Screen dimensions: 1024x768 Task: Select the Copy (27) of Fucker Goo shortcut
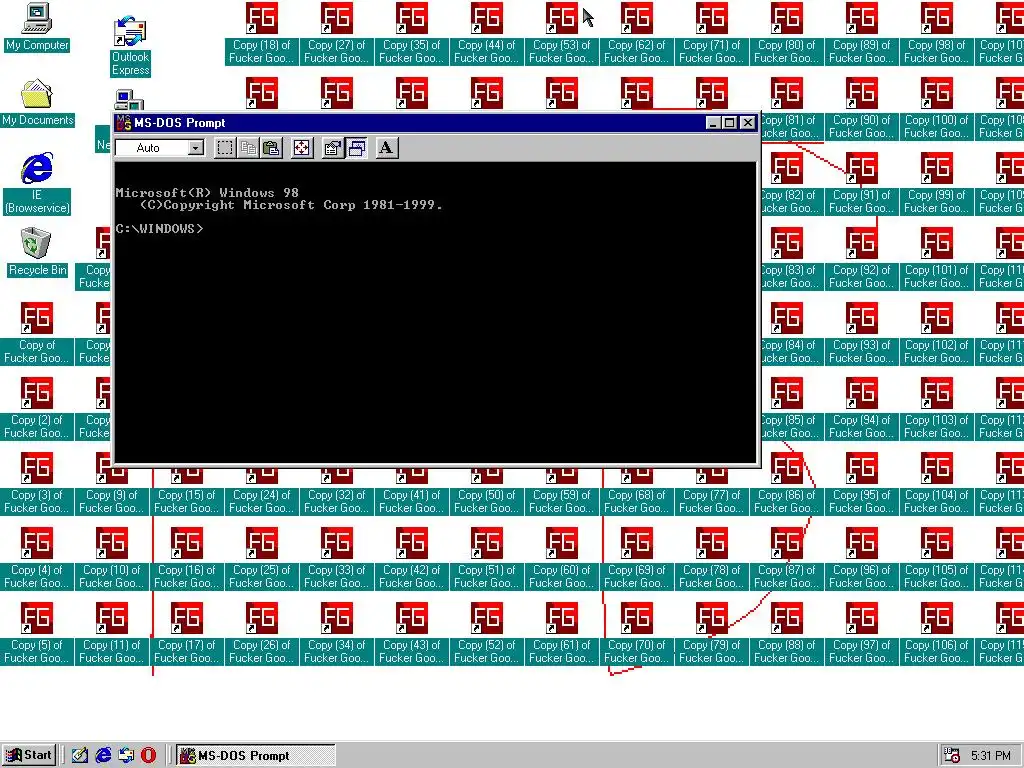[336, 33]
